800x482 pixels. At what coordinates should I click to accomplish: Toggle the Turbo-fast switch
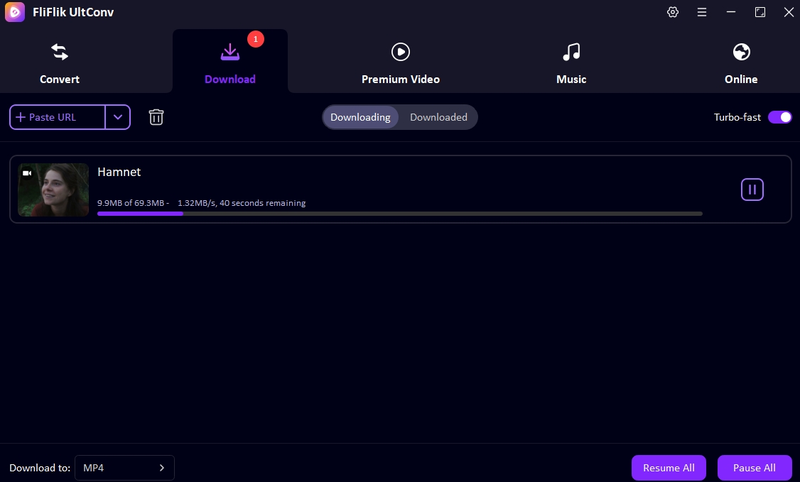click(780, 117)
